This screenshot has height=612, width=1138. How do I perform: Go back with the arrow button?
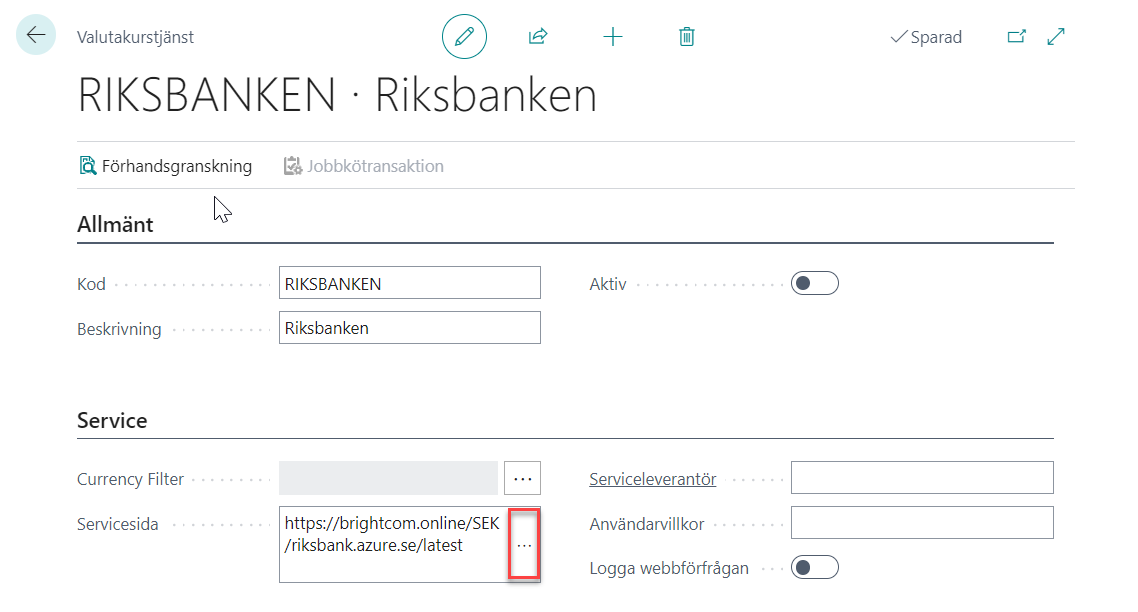[x=36, y=35]
